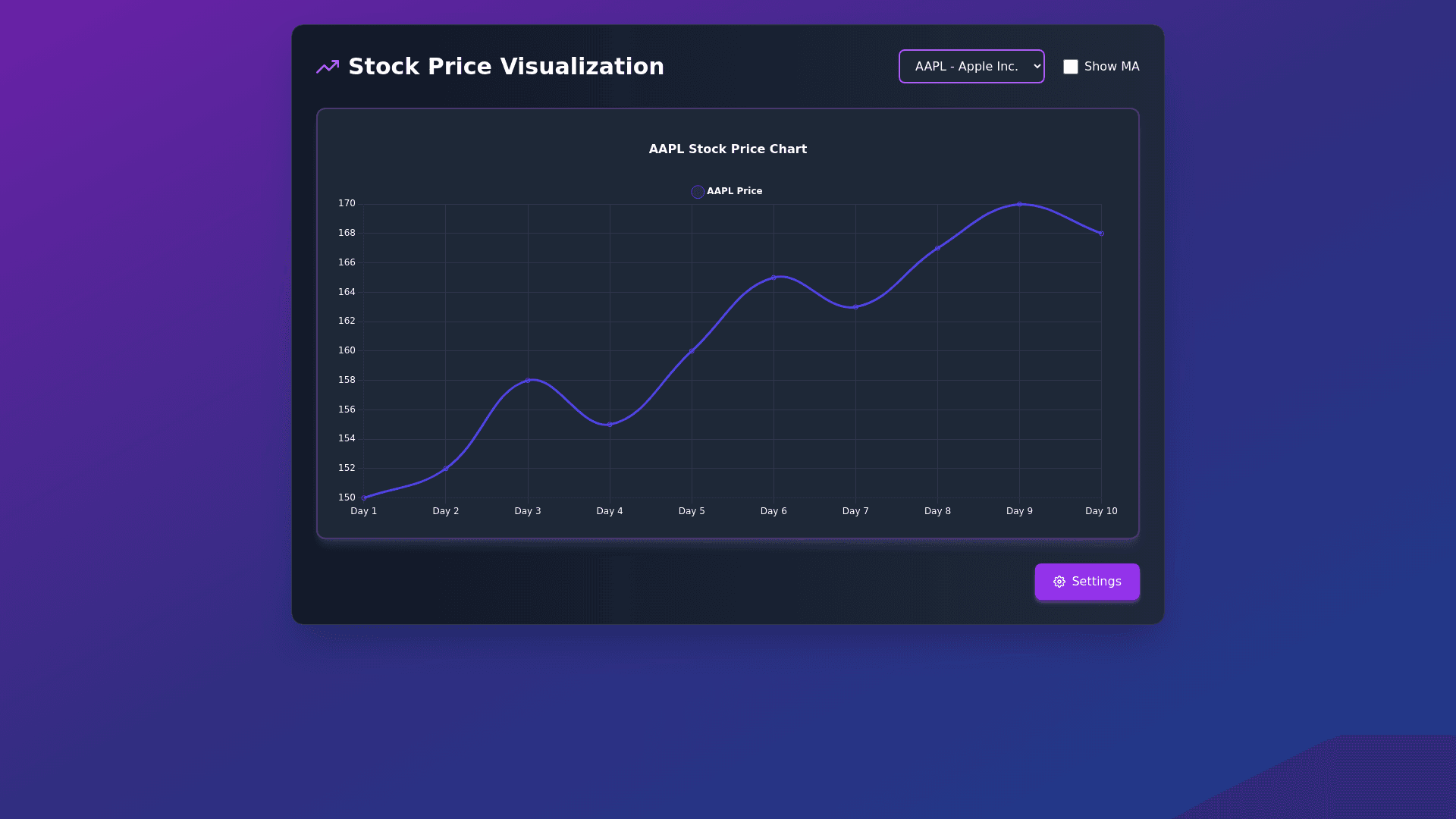This screenshot has height=819, width=1456.
Task: Click the Day 3 data point at 158
Action: (x=528, y=380)
